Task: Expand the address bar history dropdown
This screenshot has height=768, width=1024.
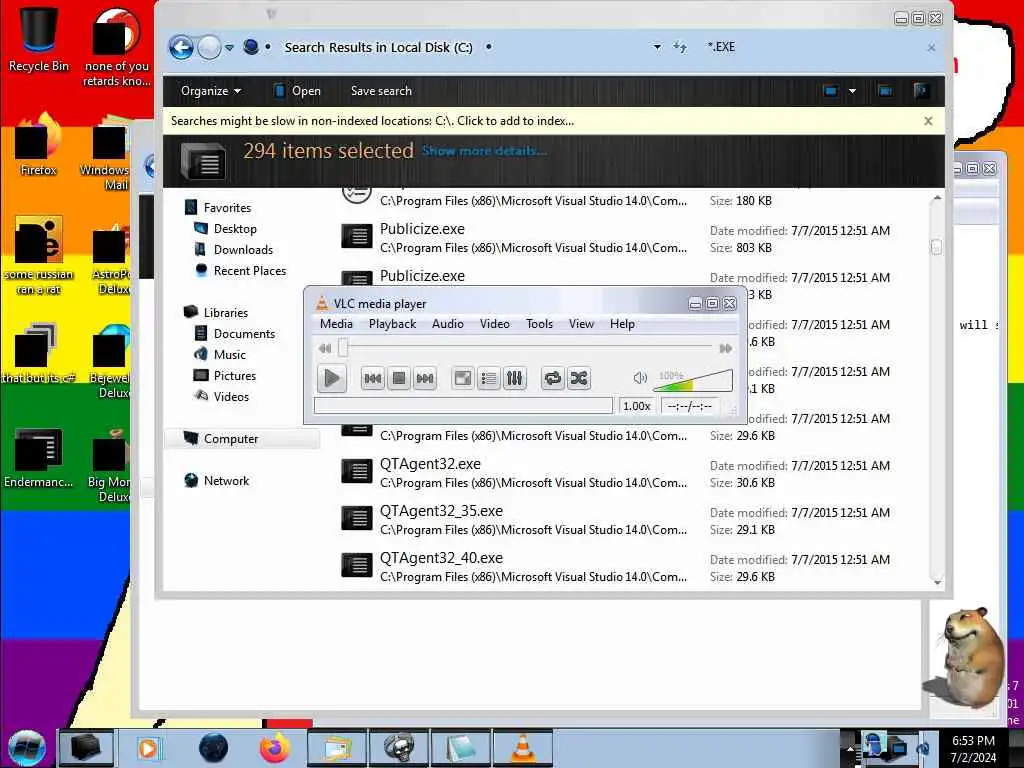Action: 657,47
